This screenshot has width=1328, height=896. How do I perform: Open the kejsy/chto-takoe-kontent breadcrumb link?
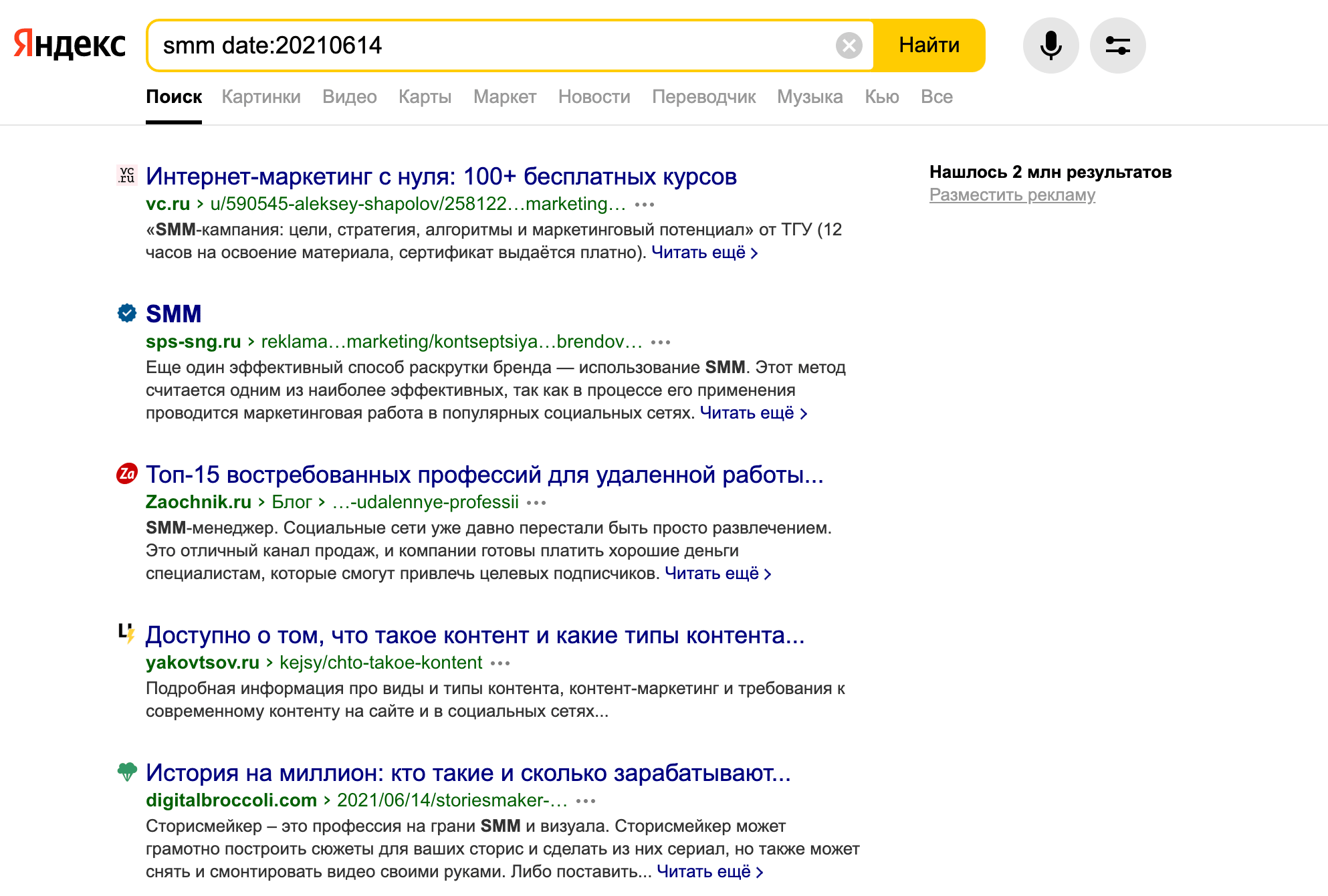(380, 663)
